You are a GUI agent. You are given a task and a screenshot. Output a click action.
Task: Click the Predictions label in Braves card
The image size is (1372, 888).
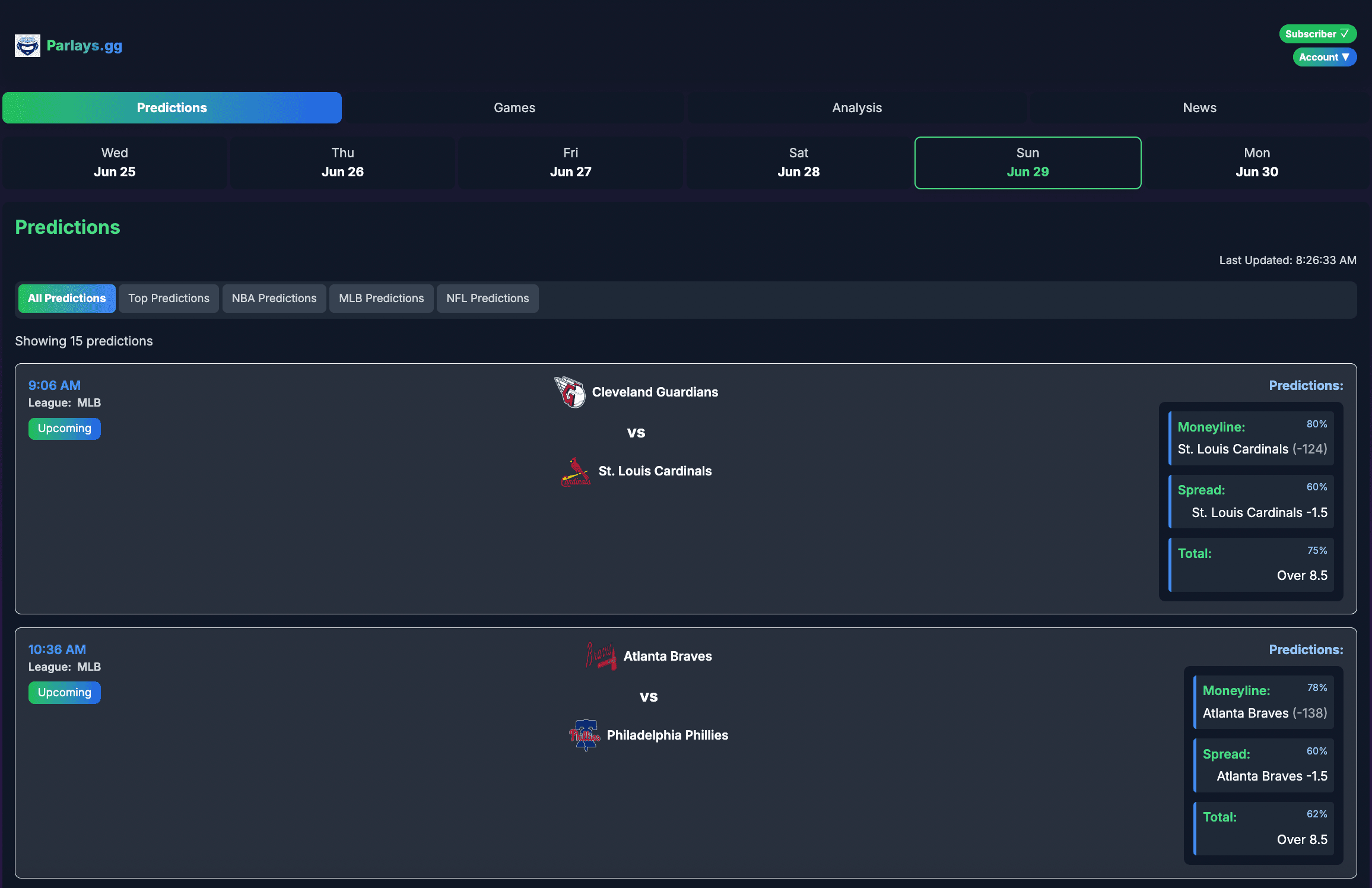[1306, 649]
